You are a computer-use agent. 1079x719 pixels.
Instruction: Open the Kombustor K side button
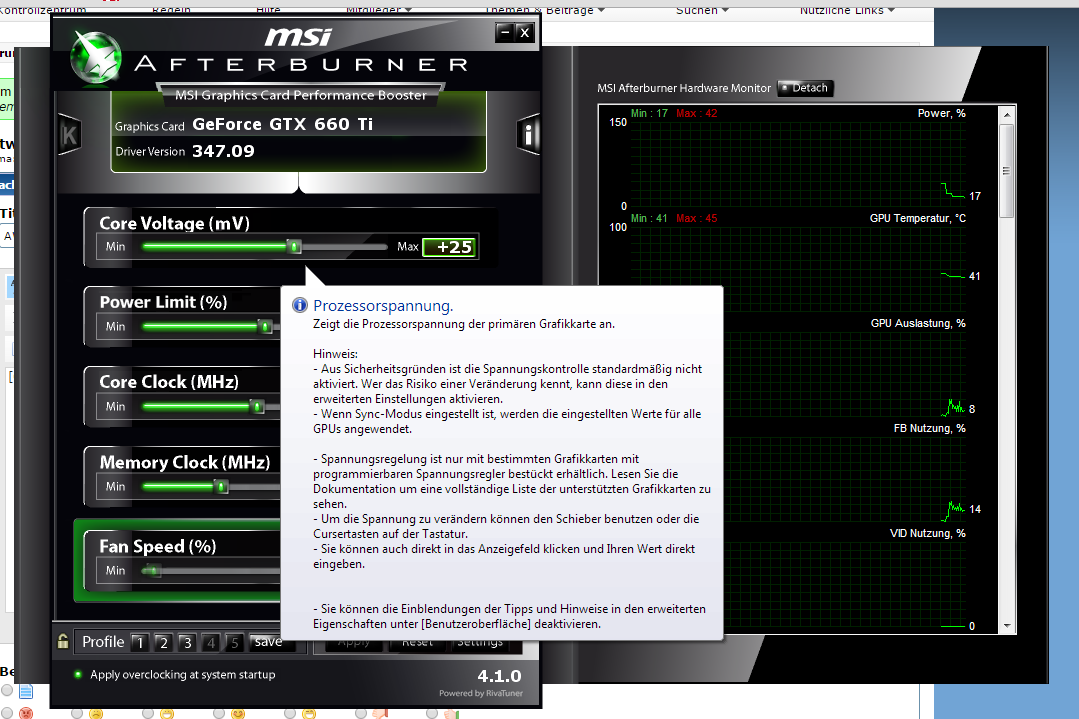coord(70,134)
